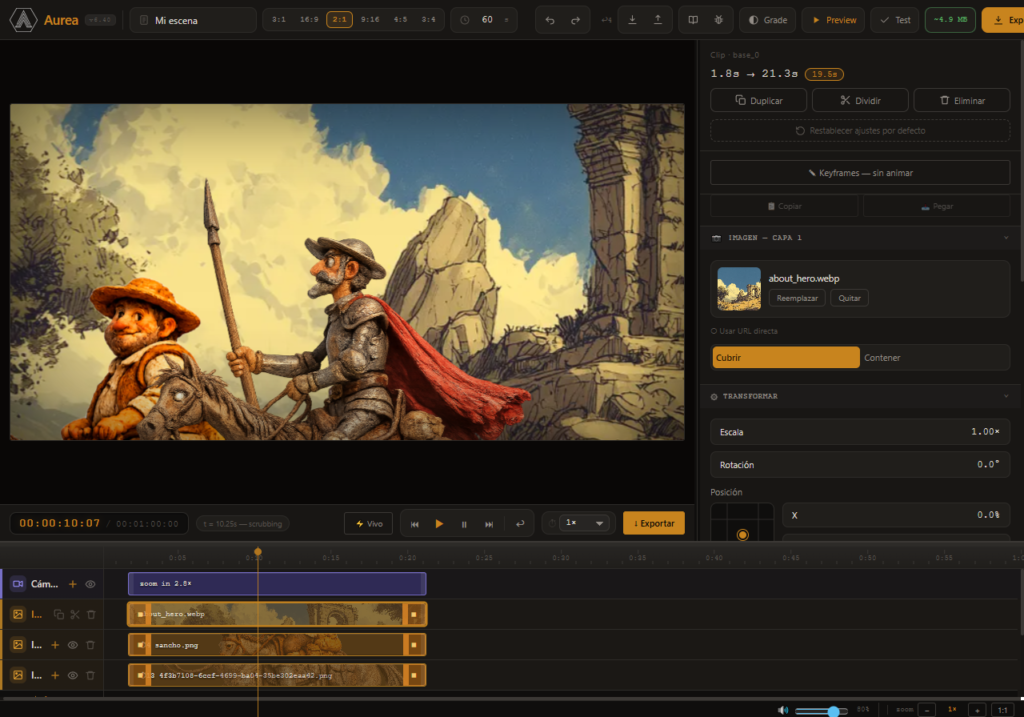Play the scene
The width and height of the screenshot is (1024, 717).
click(439, 524)
